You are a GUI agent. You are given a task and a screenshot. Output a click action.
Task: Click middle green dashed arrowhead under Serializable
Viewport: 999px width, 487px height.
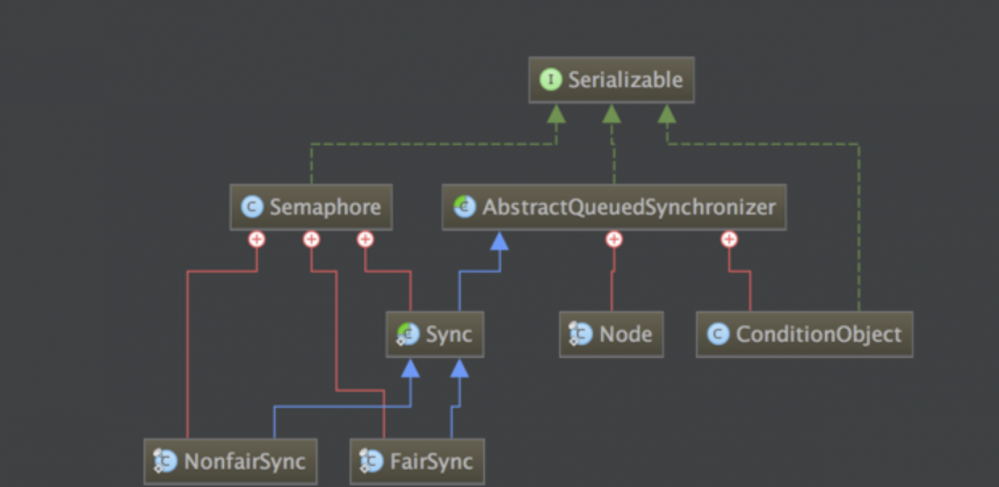coord(612,113)
